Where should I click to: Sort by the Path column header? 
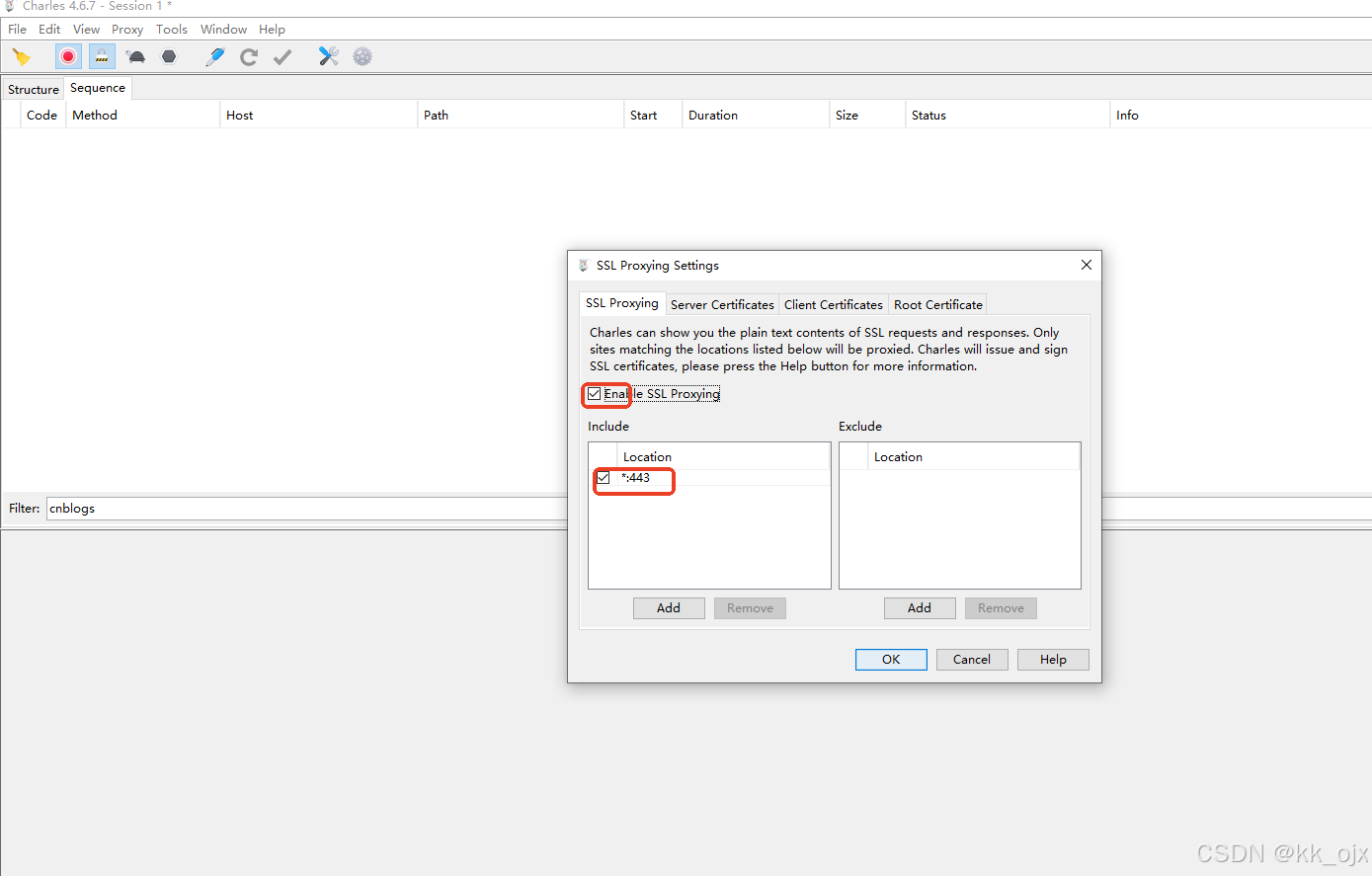click(521, 116)
